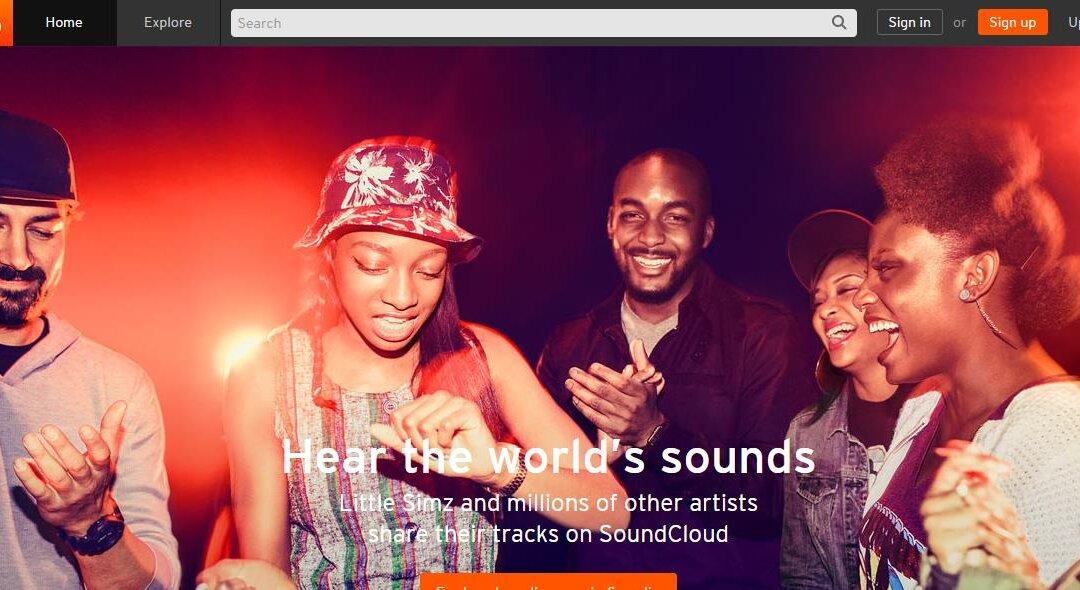The height and width of the screenshot is (590, 1080).
Task: Click the "Little Simz and millions" text line
Action: 548,502
